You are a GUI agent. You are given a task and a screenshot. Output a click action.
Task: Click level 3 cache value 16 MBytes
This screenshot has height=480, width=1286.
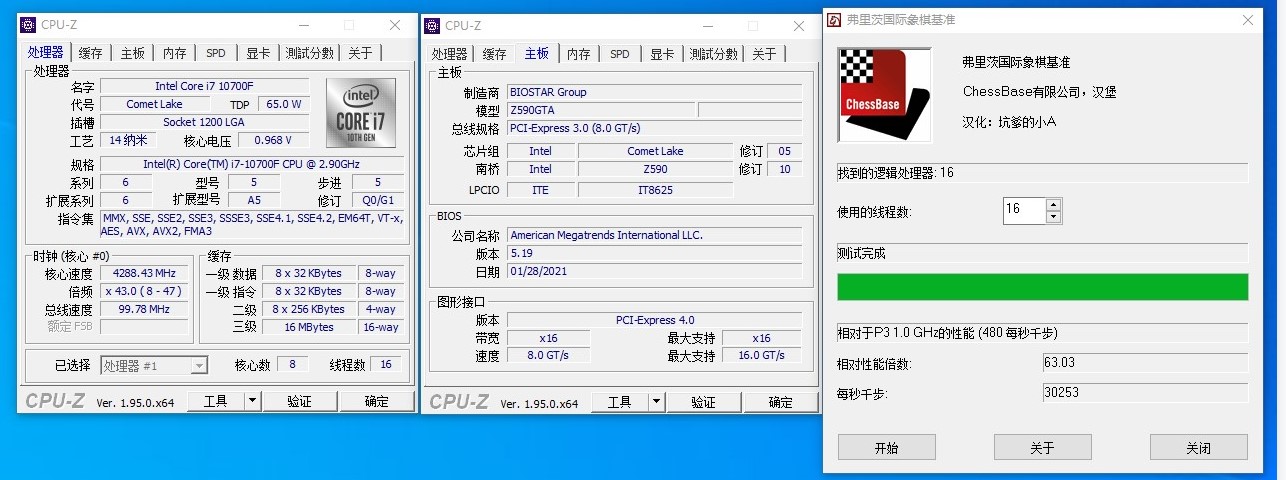(309, 327)
